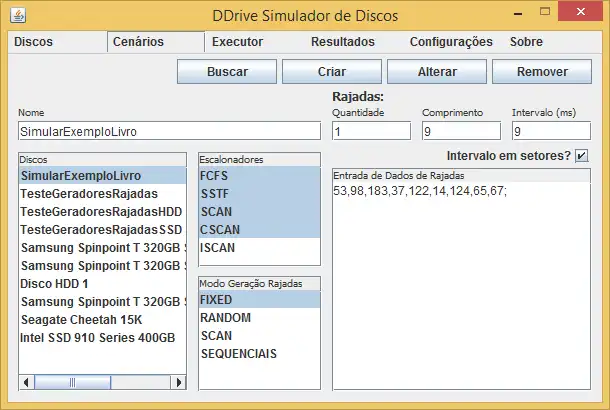
Task: Click left arrow of Discos horizontal scrollbar
Action: click(x=26, y=382)
